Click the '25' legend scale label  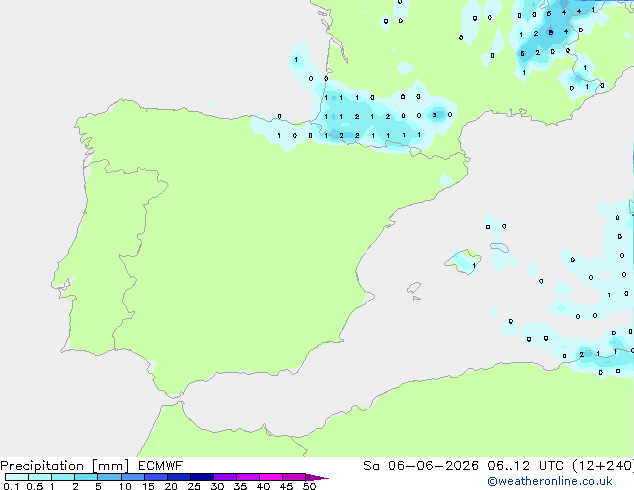194,486
